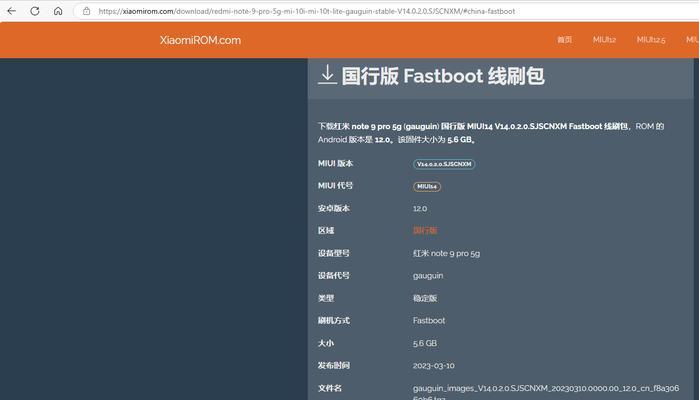This screenshot has width=699, height=400.
Task: Click the 设备型号 label
Action: 333,253
